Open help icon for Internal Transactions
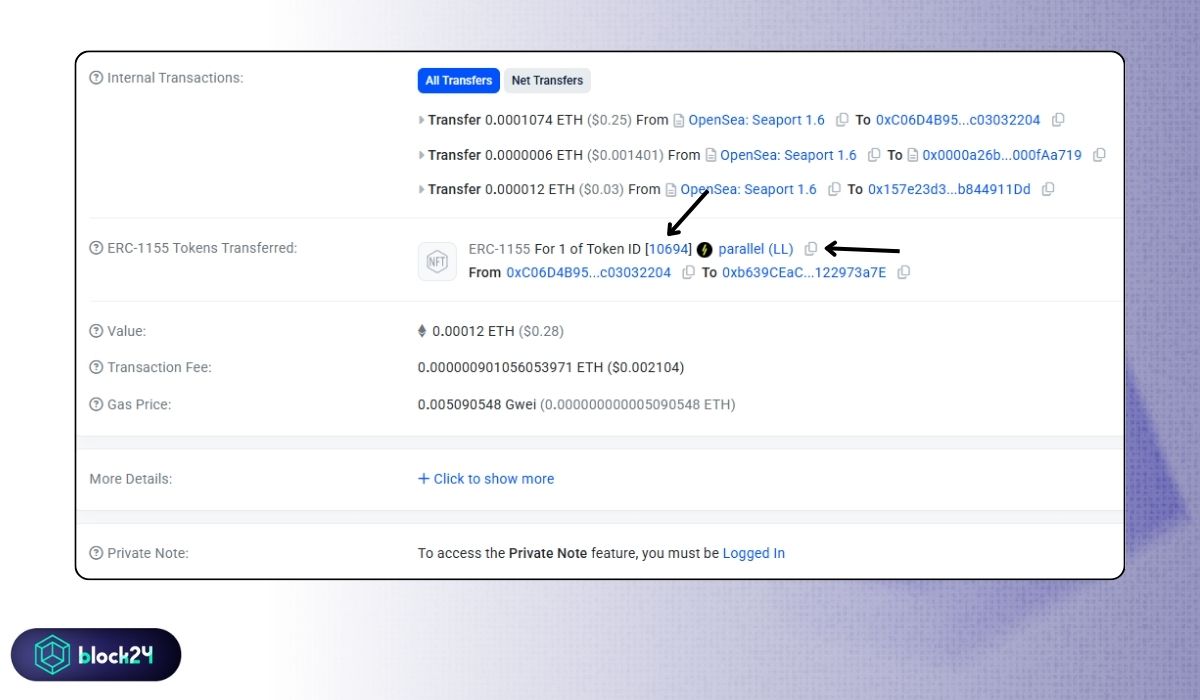Image resolution: width=1200 pixels, height=700 pixels. click(x=97, y=78)
